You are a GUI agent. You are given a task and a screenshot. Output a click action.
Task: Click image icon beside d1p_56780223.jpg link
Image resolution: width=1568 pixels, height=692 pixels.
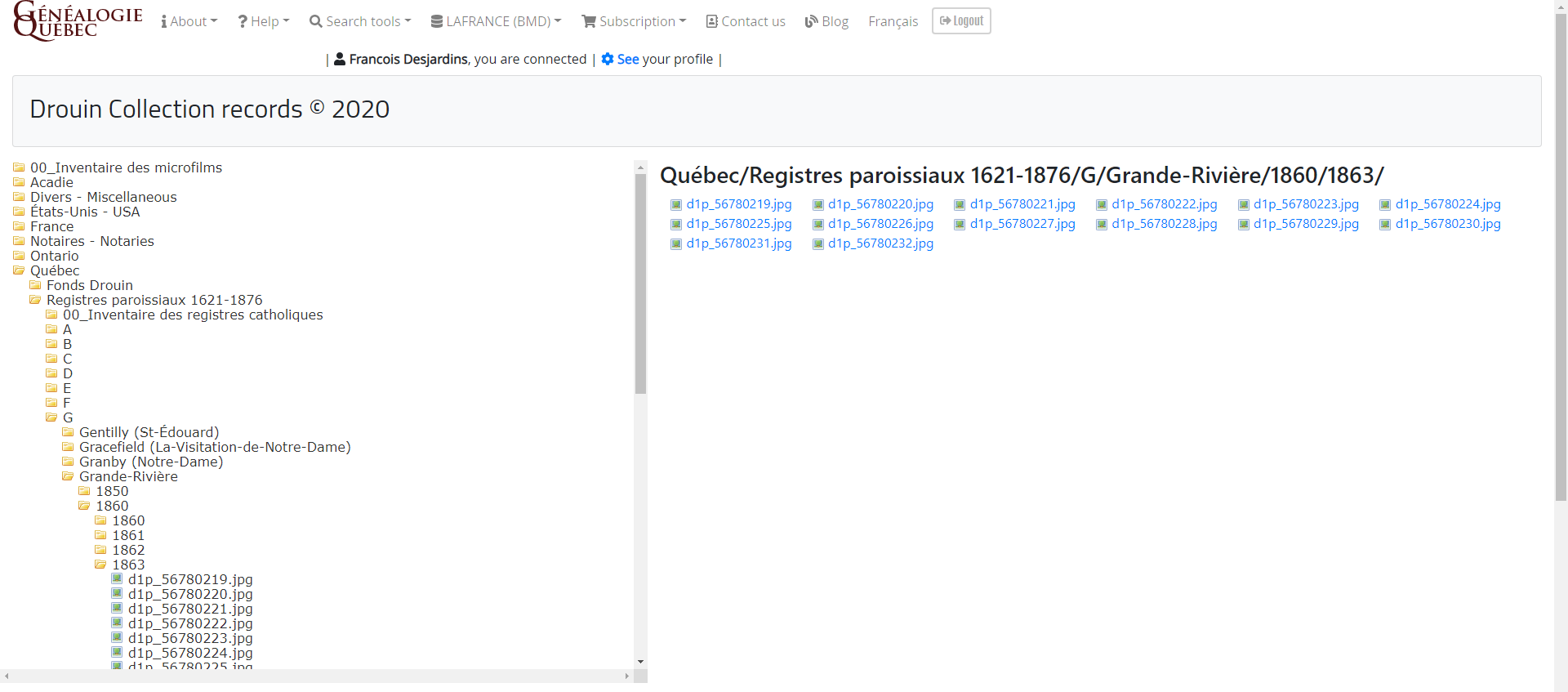[x=1244, y=205]
